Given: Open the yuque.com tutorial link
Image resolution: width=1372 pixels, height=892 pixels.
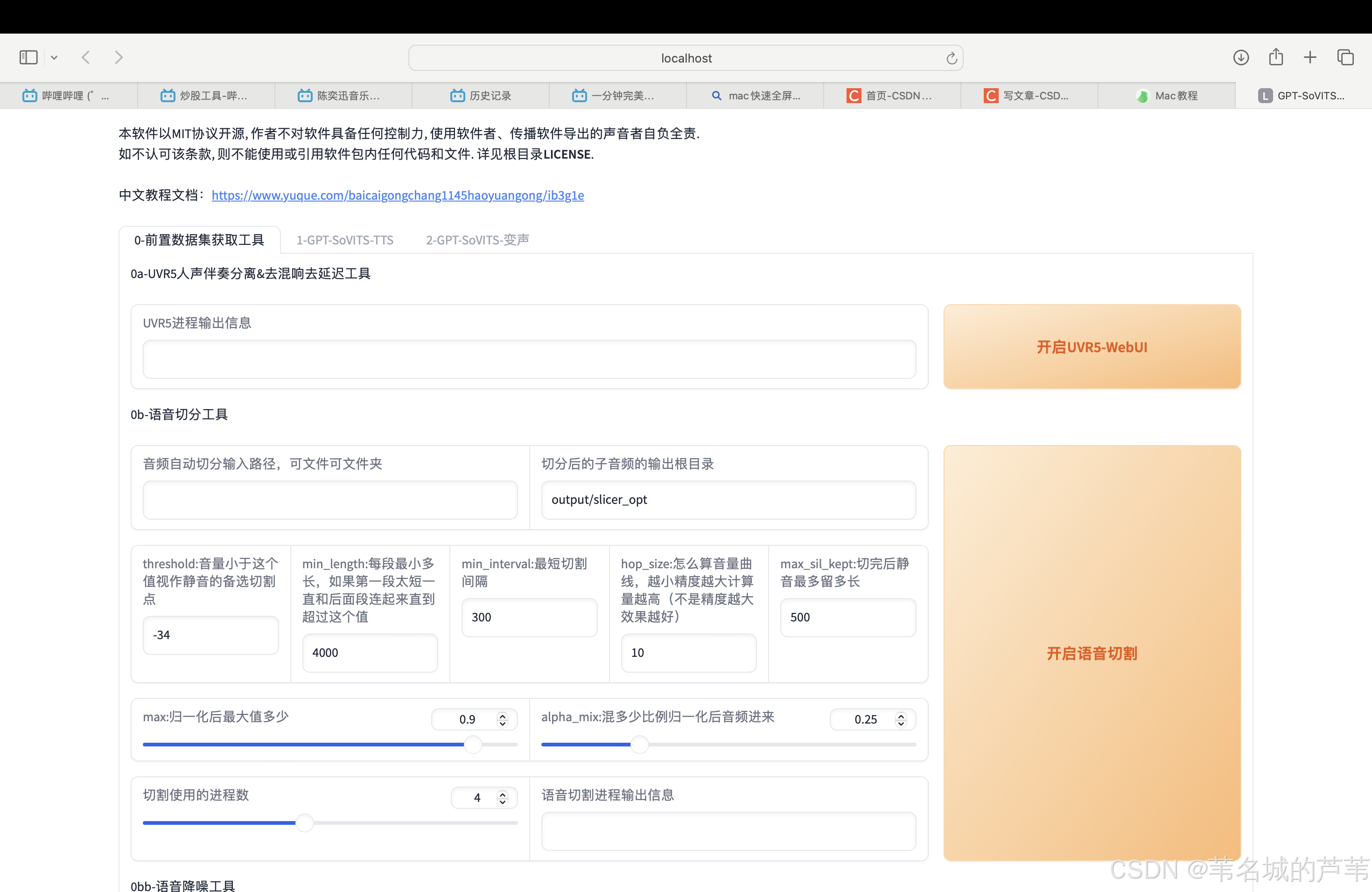Looking at the screenshot, I should 397,195.
